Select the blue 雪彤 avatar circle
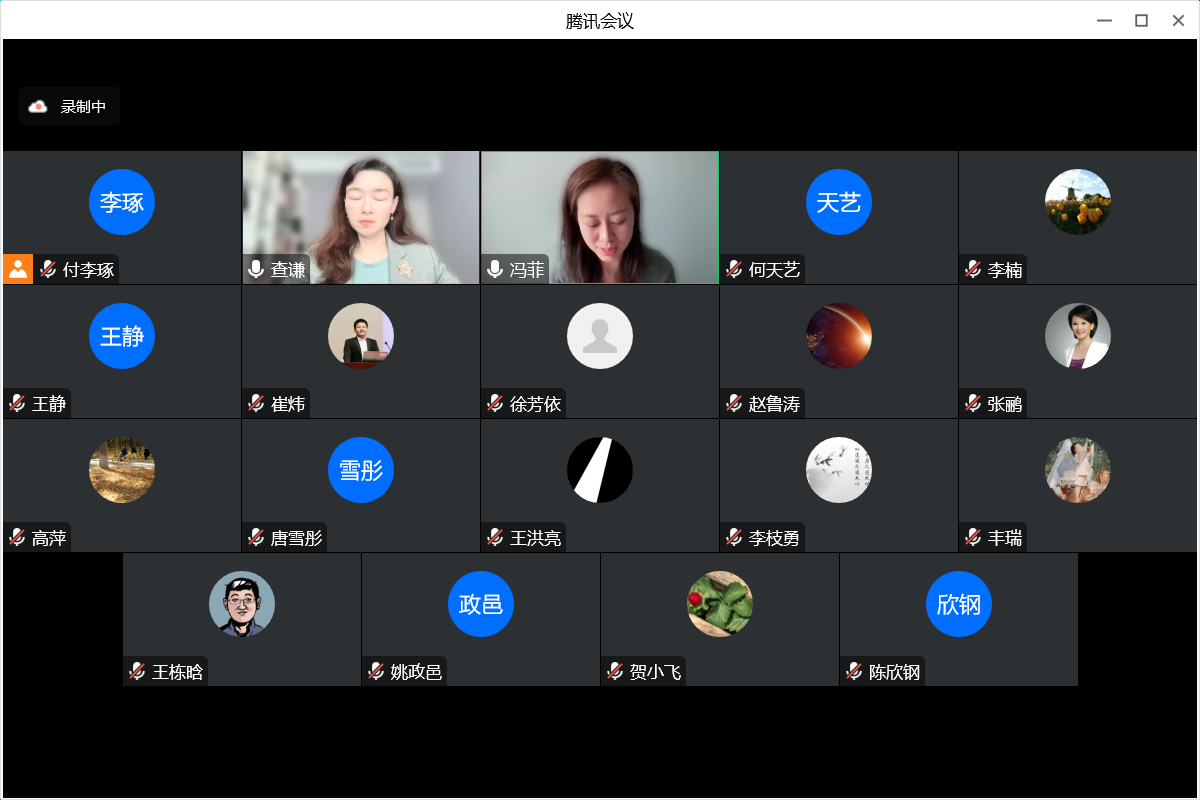 tap(361, 470)
